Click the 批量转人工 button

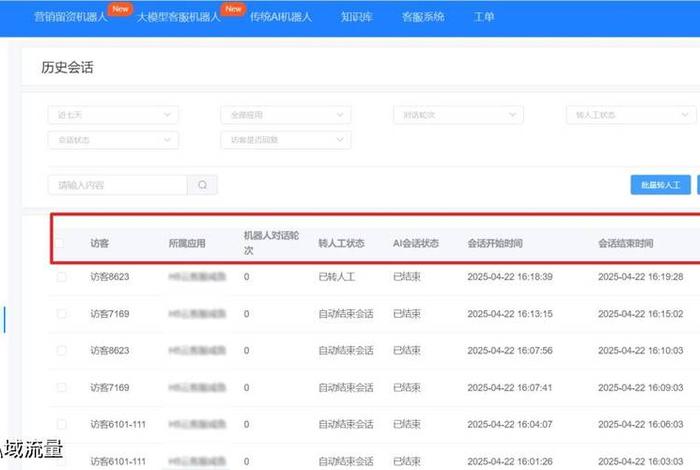(660, 185)
